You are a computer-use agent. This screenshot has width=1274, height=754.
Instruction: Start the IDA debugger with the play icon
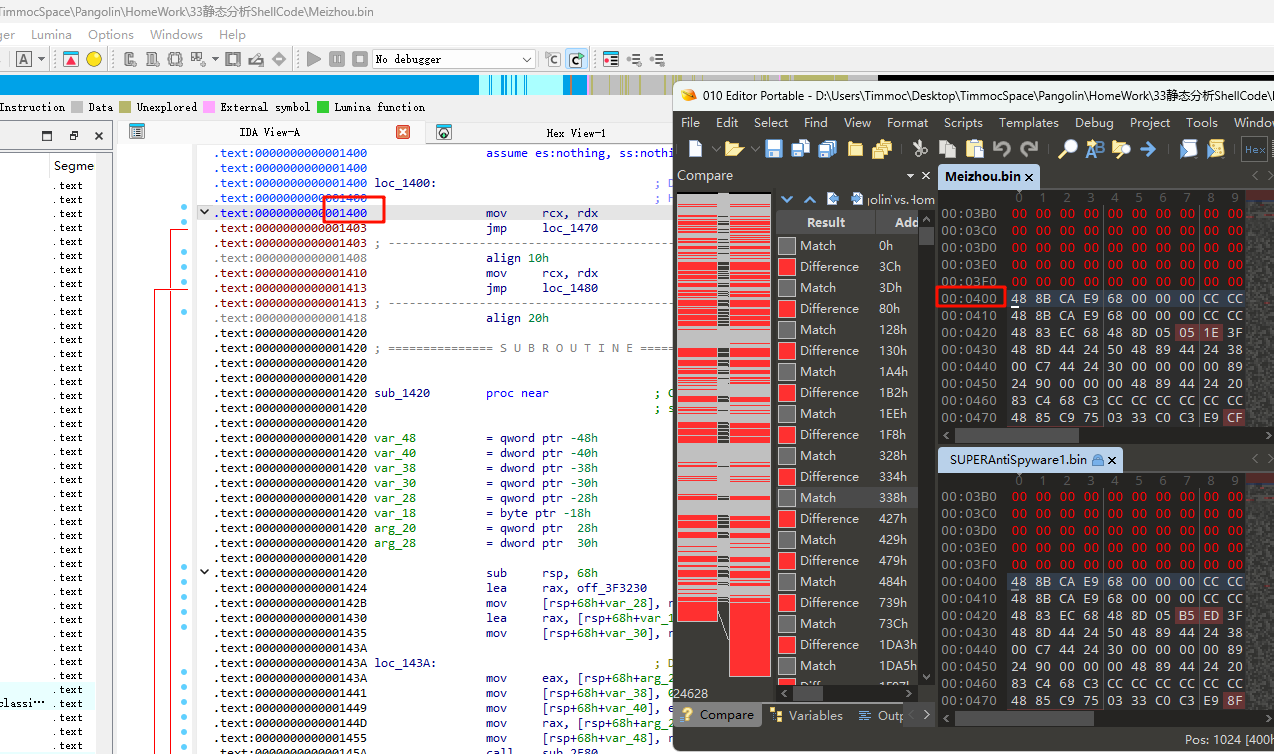tap(314, 59)
